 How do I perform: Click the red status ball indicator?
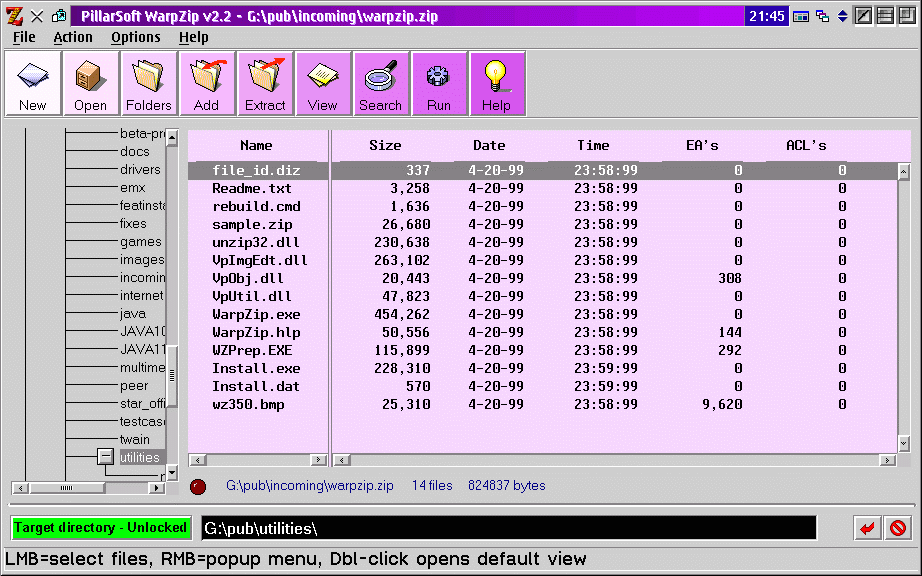coord(198,487)
